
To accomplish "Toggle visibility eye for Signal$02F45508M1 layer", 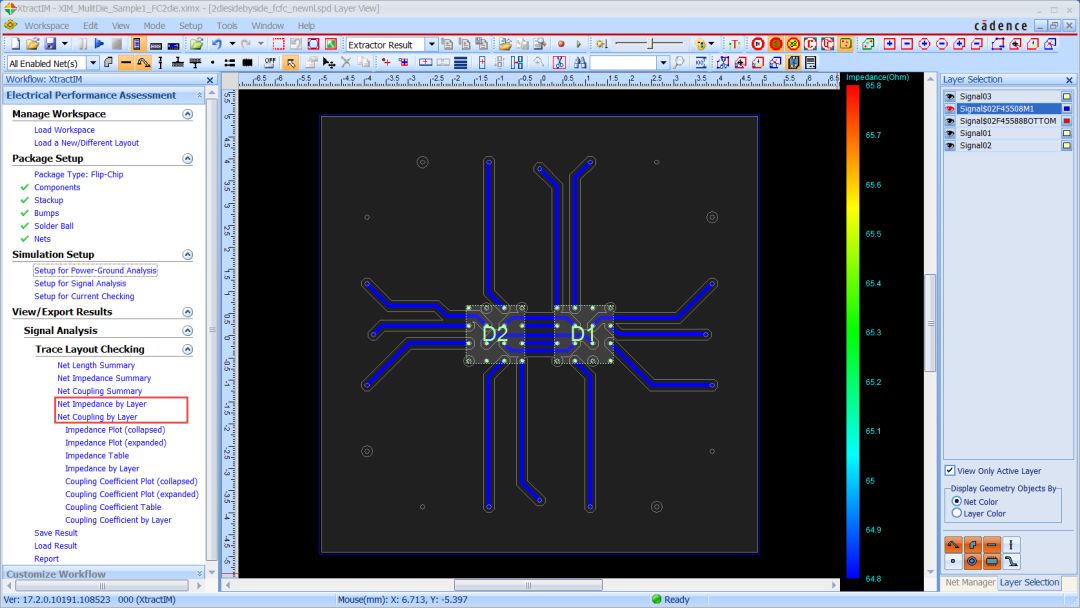I will [x=951, y=109].
